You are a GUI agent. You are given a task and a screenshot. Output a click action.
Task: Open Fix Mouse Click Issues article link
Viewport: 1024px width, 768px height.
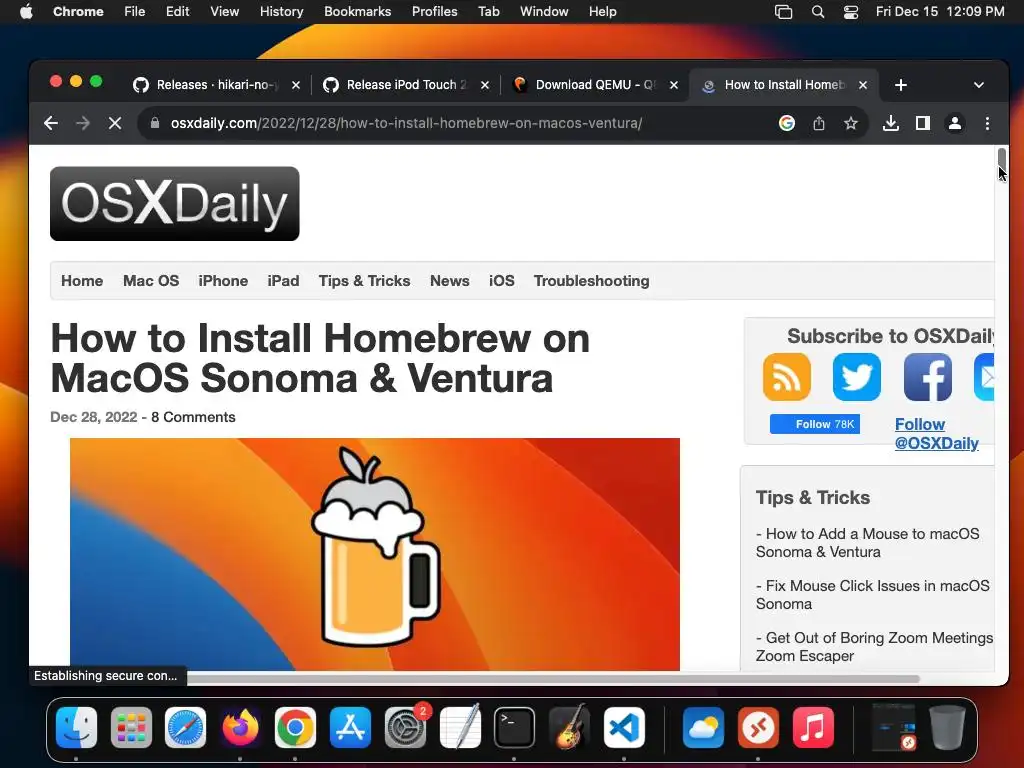pyautogui.click(x=872, y=595)
